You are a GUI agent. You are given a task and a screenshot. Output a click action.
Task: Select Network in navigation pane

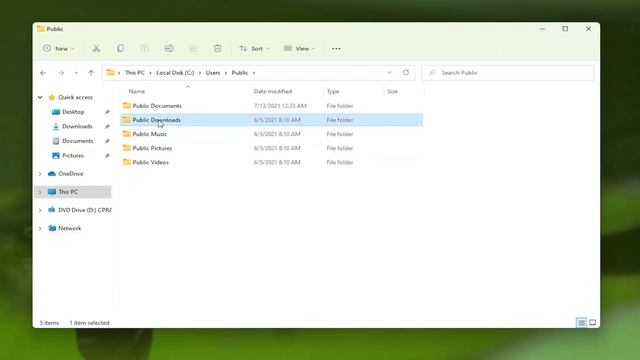69,228
